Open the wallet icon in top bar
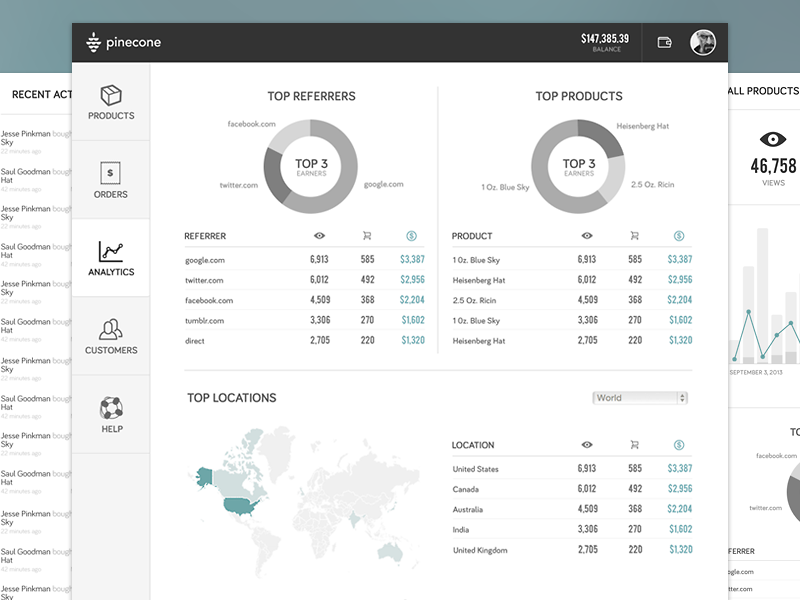This screenshot has height=600, width=800. coord(664,42)
